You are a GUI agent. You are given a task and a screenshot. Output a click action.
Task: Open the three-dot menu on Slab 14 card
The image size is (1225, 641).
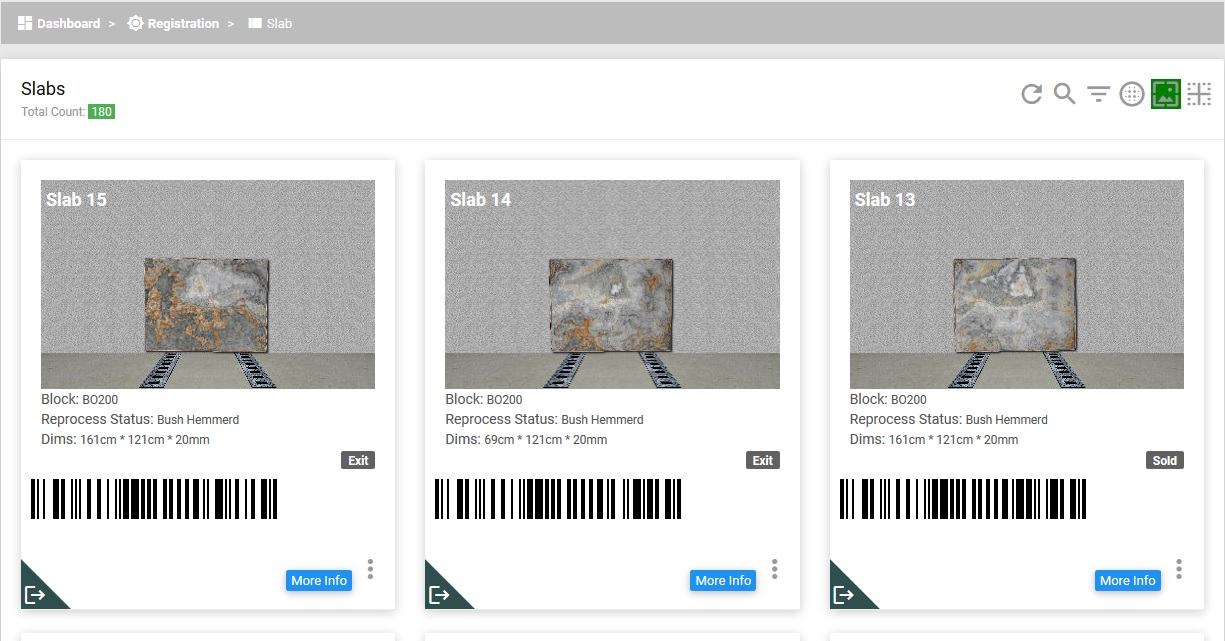click(774, 569)
